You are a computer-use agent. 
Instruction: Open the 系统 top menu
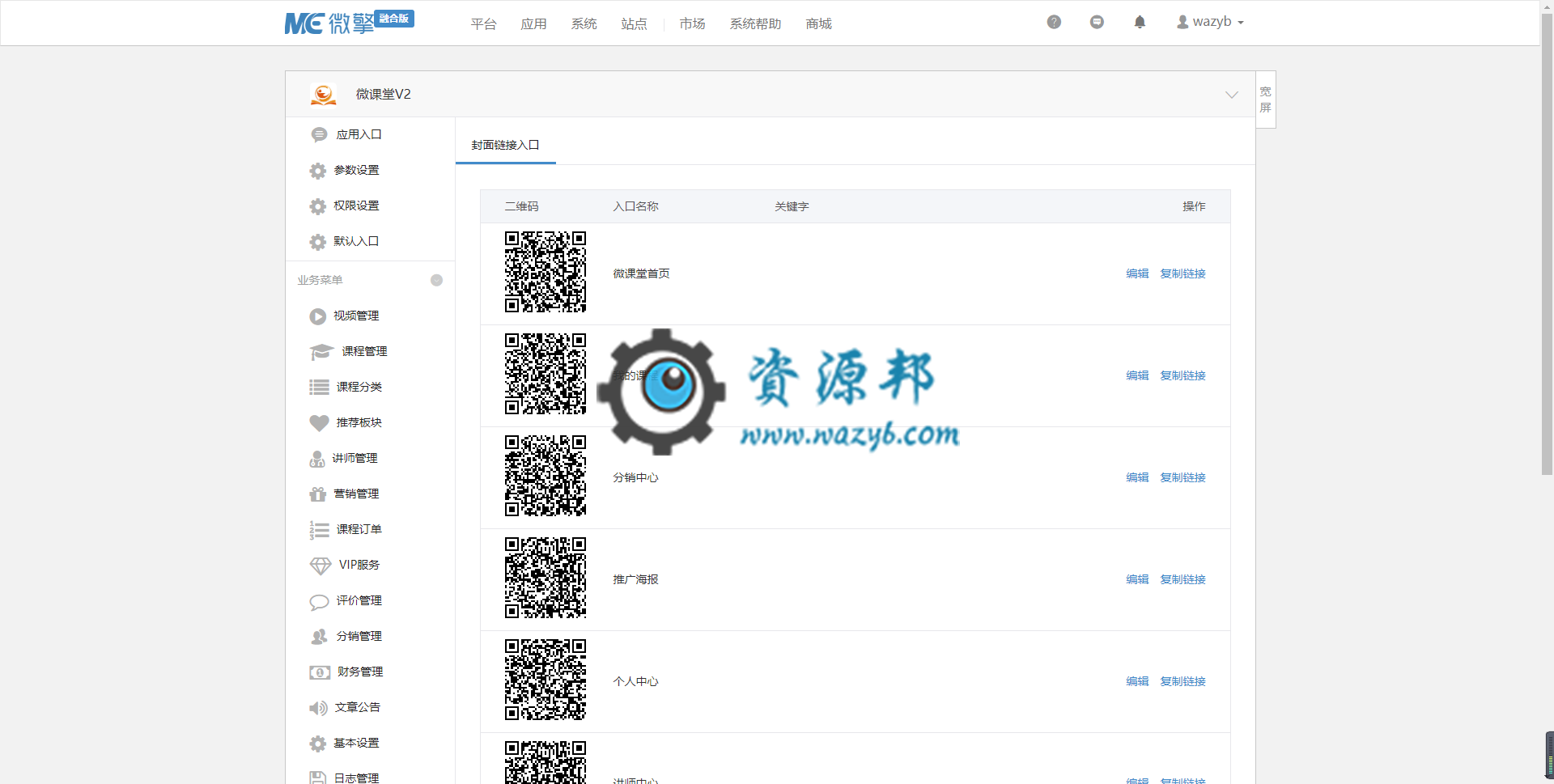click(584, 23)
